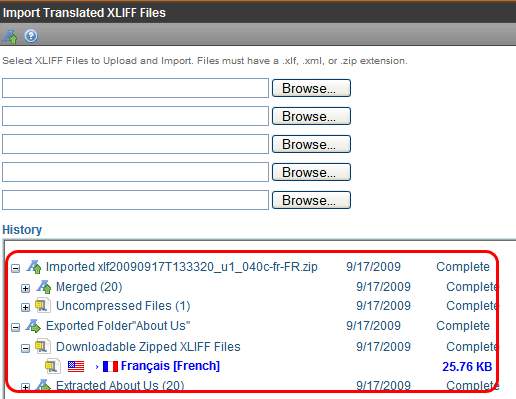Select Imported xlf20090917T133320_u1_040c-fr-FR.zip text
The width and height of the screenshot is (516, 399).
point(182,267)
